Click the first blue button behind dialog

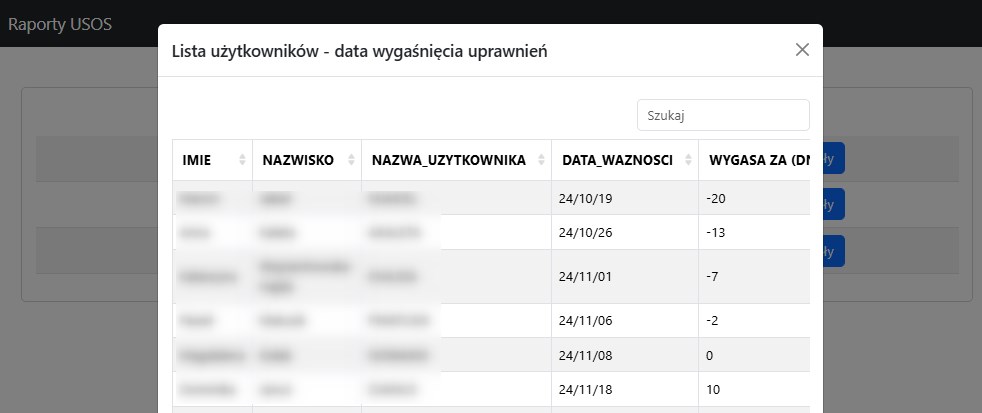coord(834,158)
